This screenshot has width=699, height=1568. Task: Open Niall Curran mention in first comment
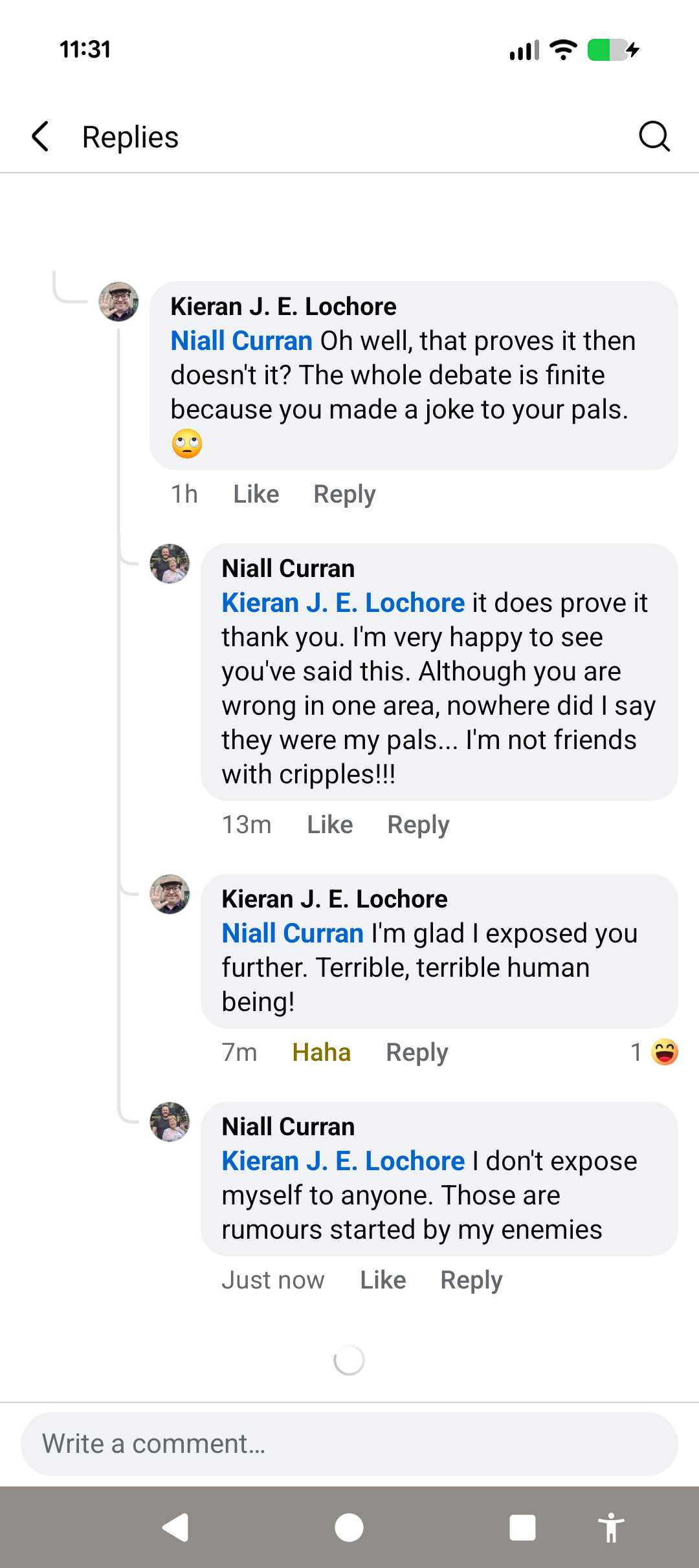pyautogui.click(x=241, y=341)
